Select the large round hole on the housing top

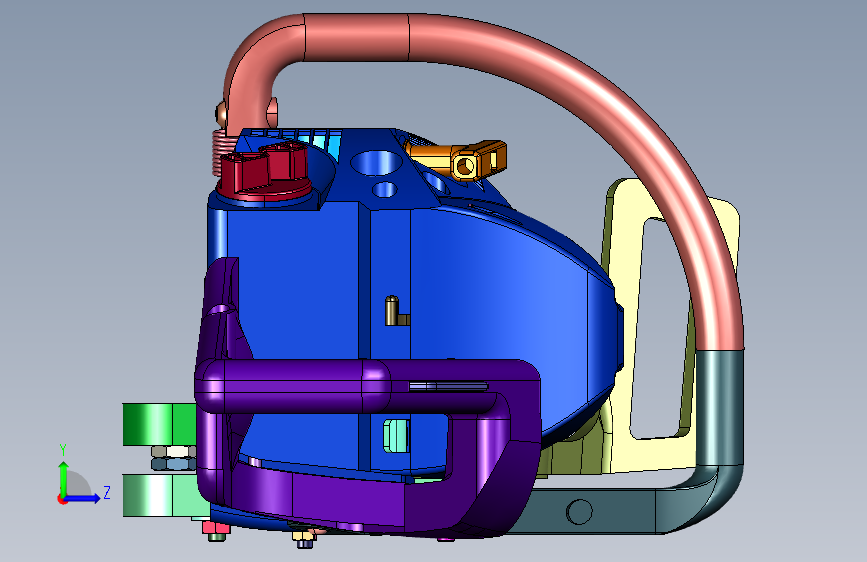pyautogui.click(x=376, y=162)
